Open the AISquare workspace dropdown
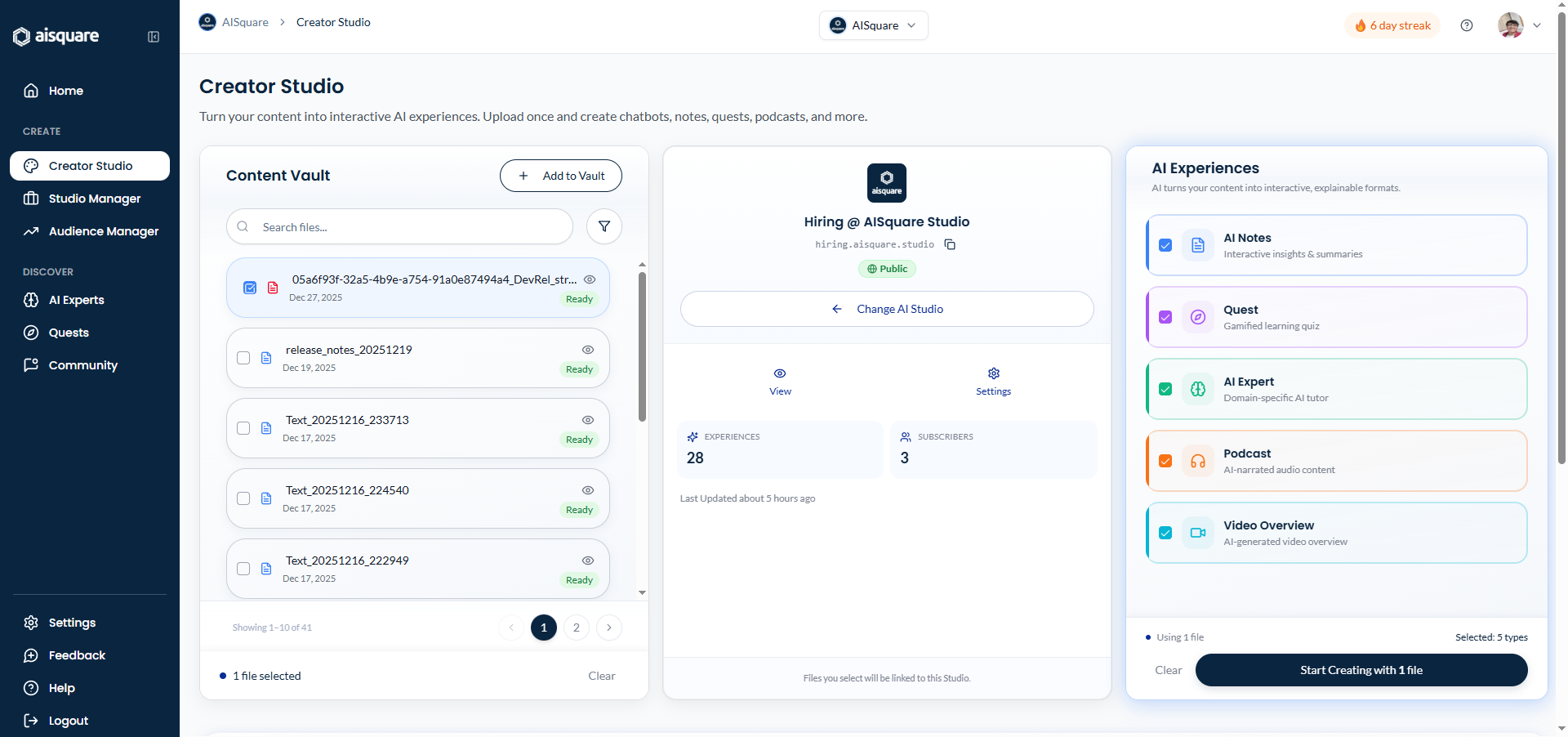This screenshot has height=737, width=1568. click(x=872, y=25)
